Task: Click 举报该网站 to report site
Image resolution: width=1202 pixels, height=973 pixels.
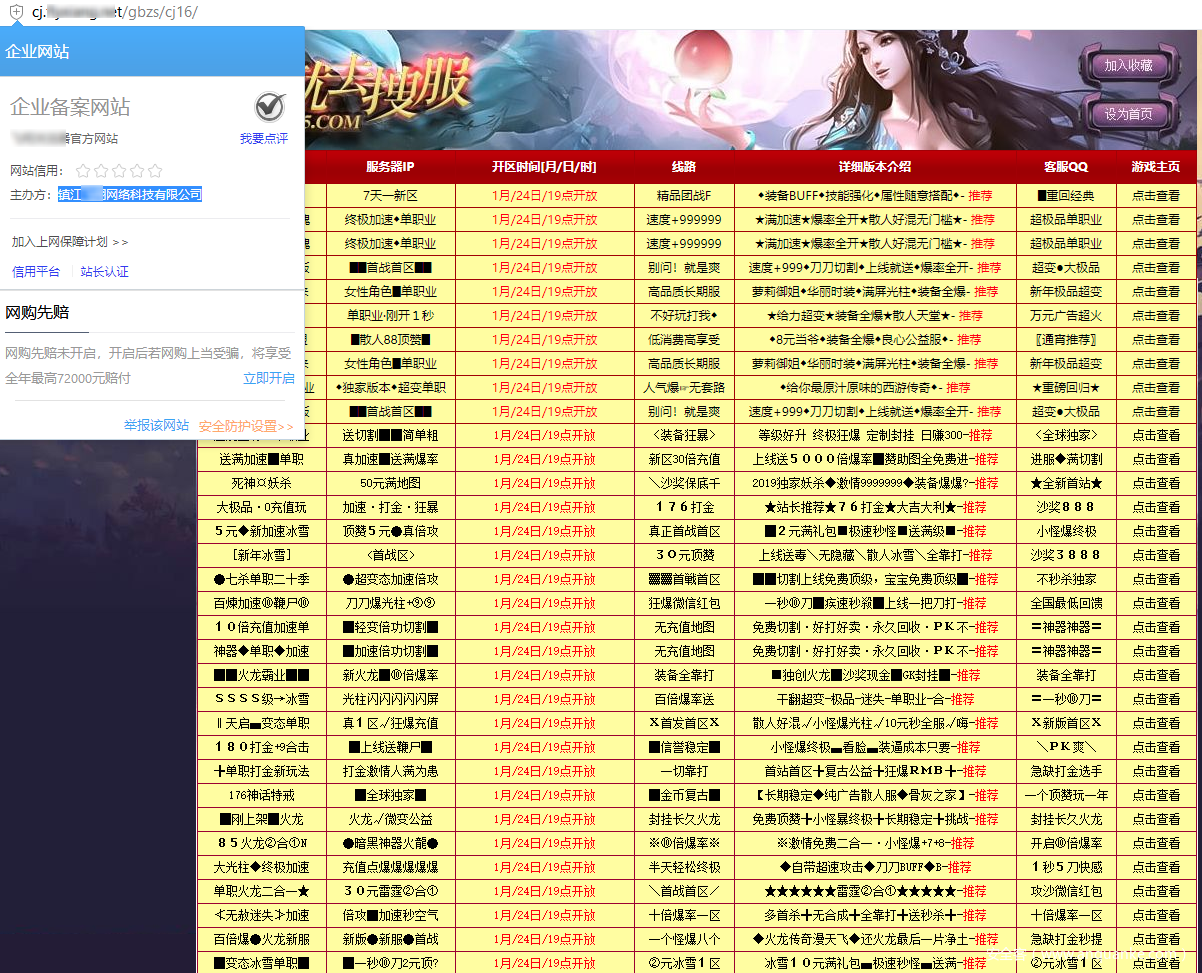Action: pyautogui.click(x=156, y=425)
